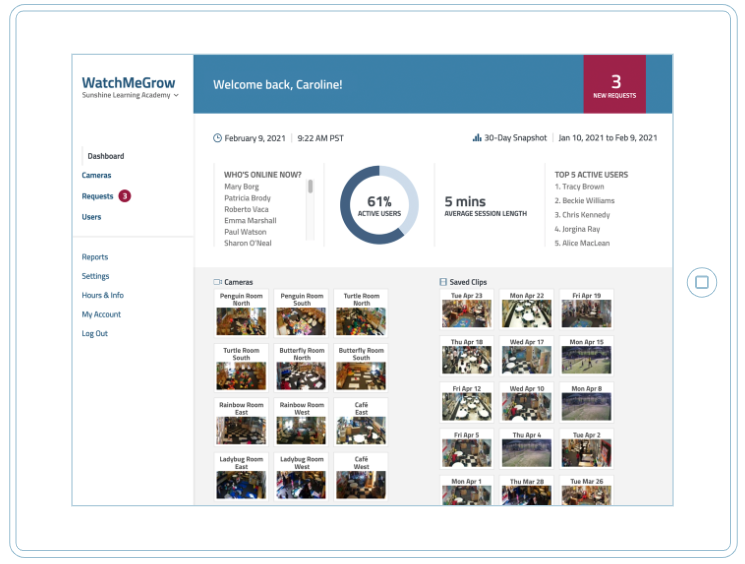The image size is (745, 564).
Task: Click Alice MacLean in top active users
Action: (582, 243)
